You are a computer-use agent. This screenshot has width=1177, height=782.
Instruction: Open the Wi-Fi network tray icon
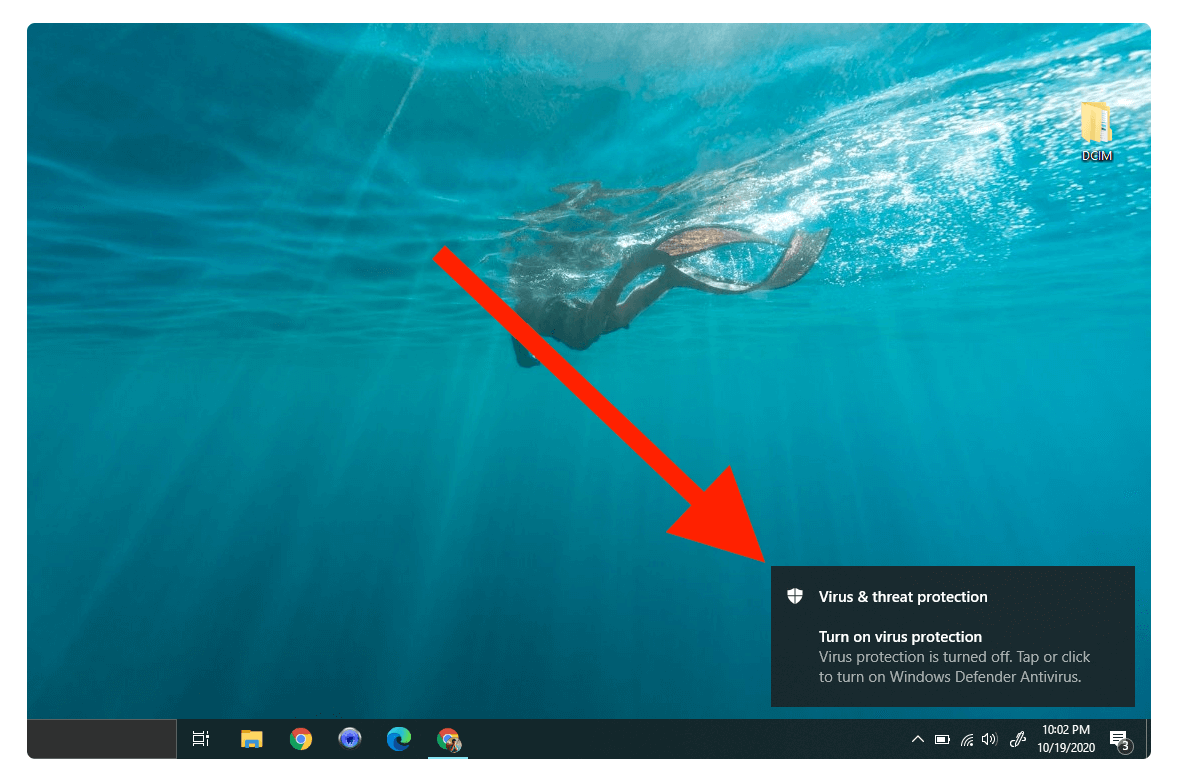967,740
